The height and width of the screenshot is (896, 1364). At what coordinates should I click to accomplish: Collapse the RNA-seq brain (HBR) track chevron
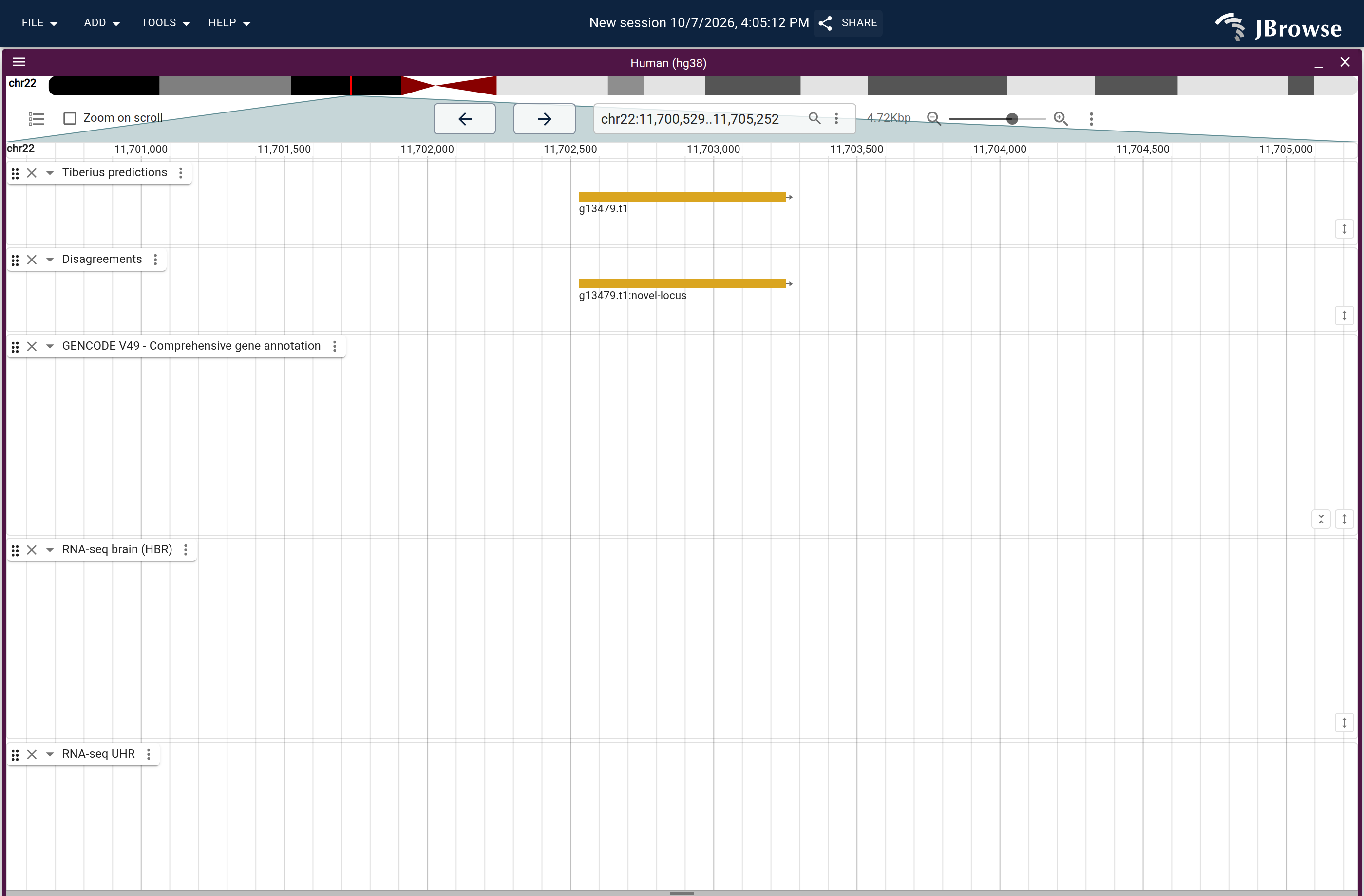coord(50,549)
